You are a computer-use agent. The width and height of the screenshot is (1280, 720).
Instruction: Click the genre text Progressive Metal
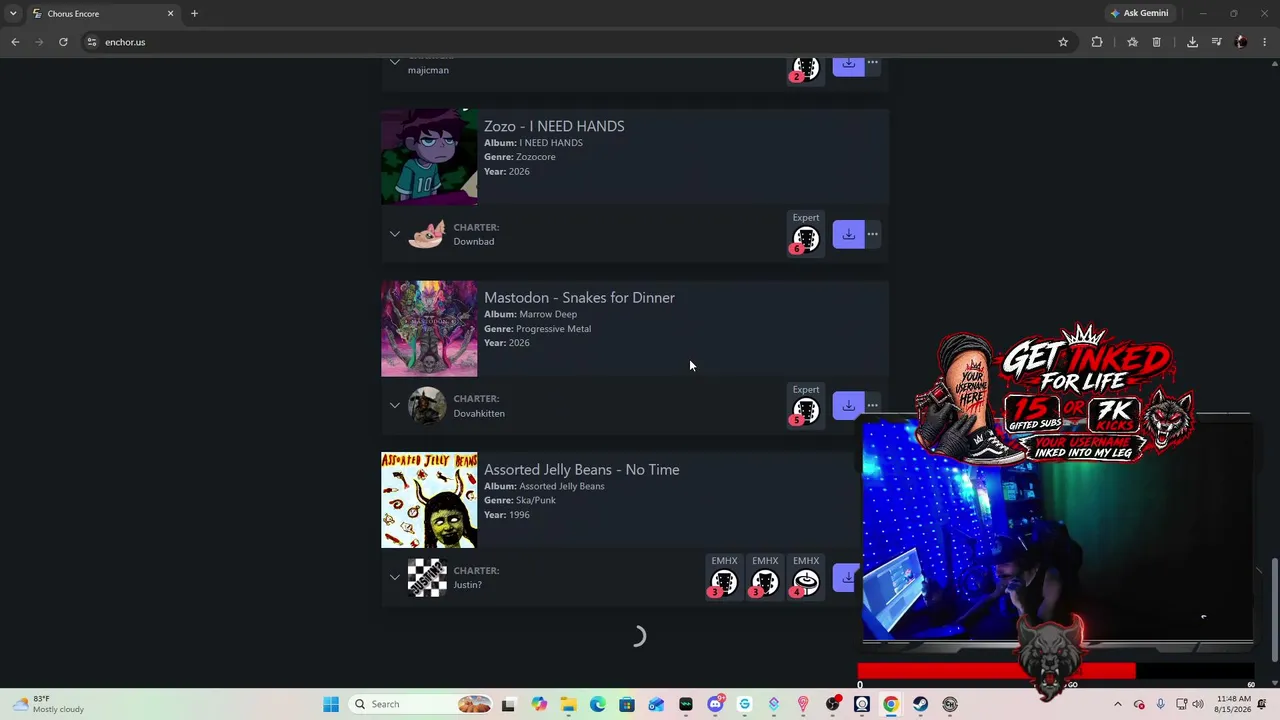[x=553, y=328]
